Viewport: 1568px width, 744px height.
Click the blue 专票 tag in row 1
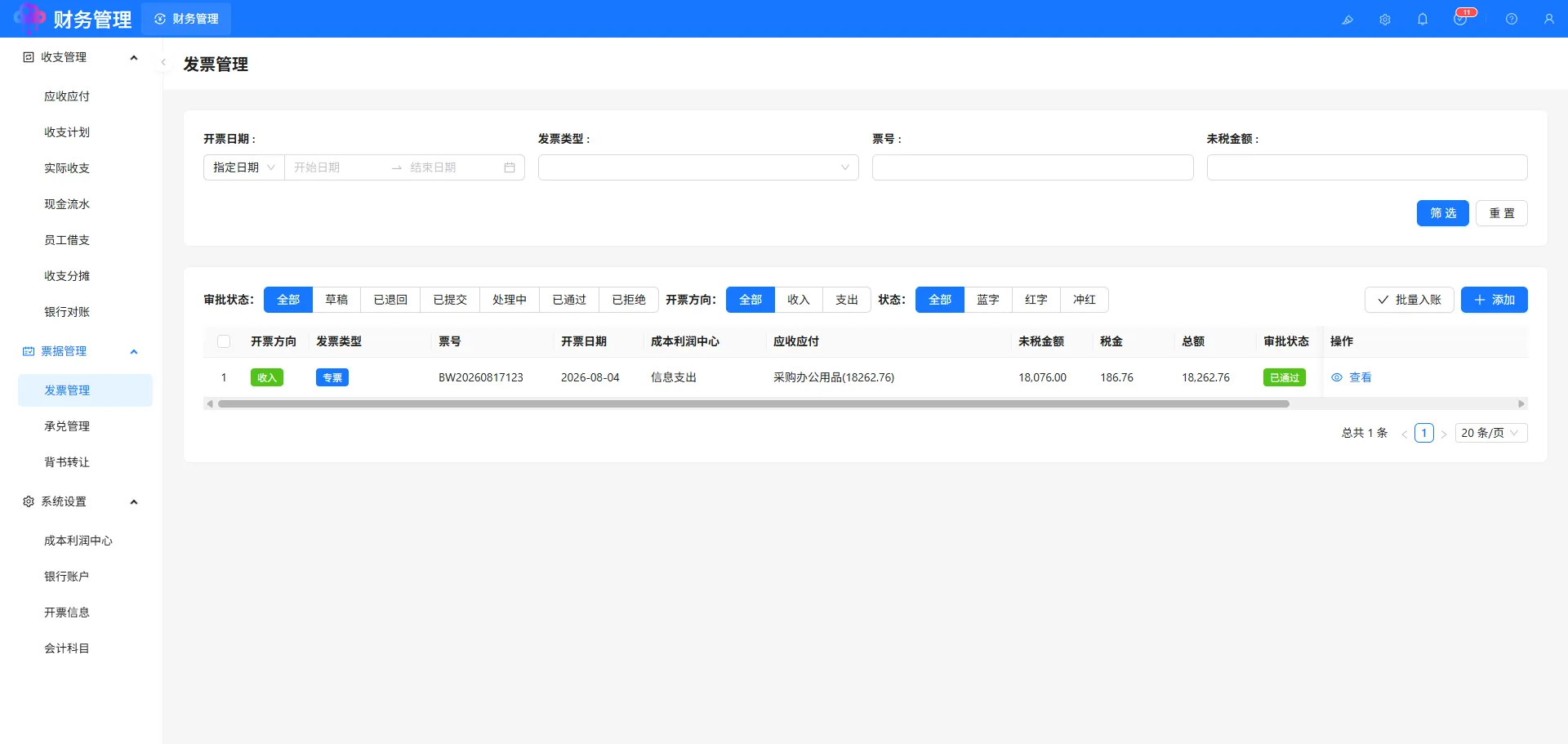coord(332,377)
